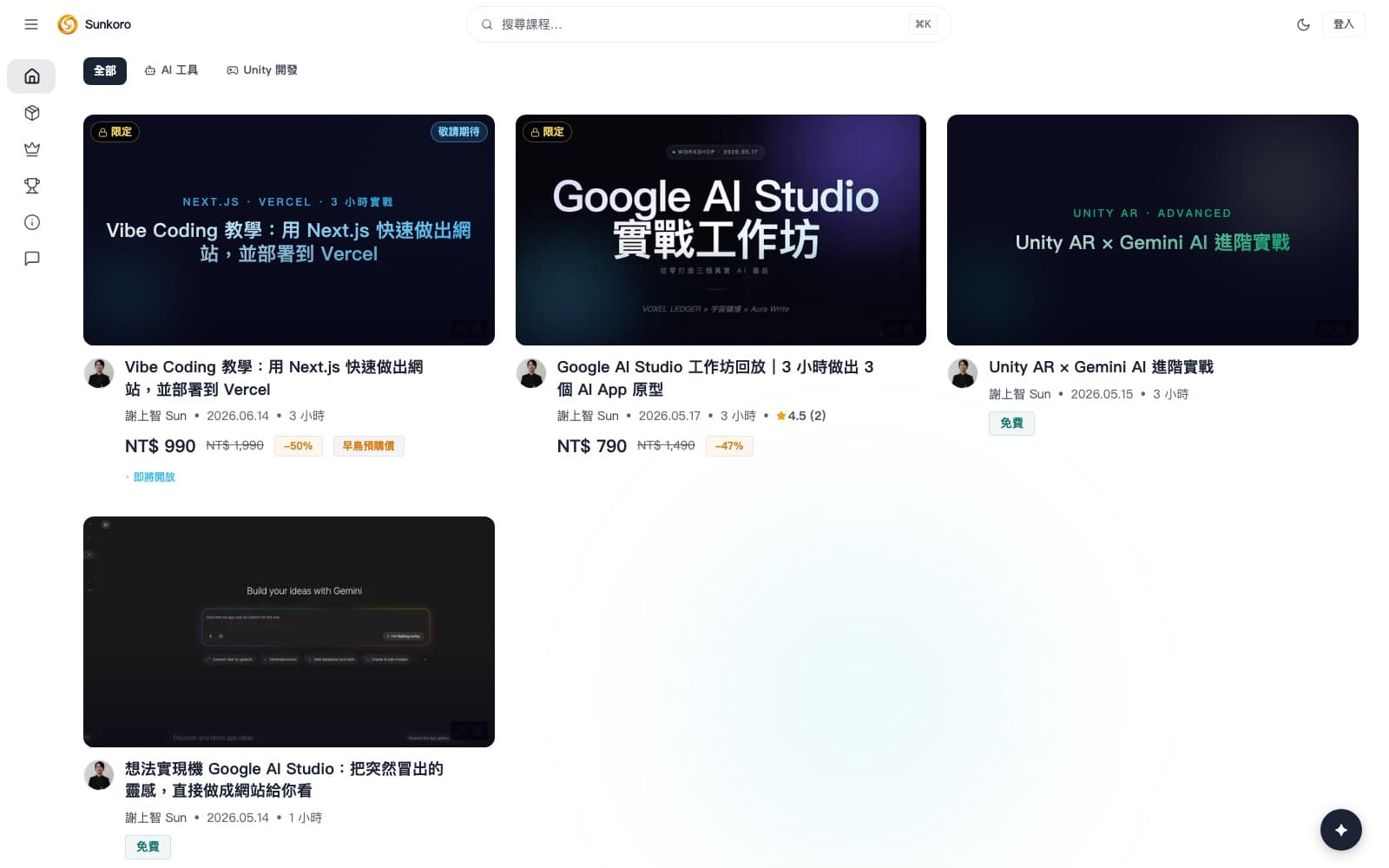This screenshot has height=868, width=1389.
Task: Open the Vibe Coding 教學 course title
Action: point(274,378)
